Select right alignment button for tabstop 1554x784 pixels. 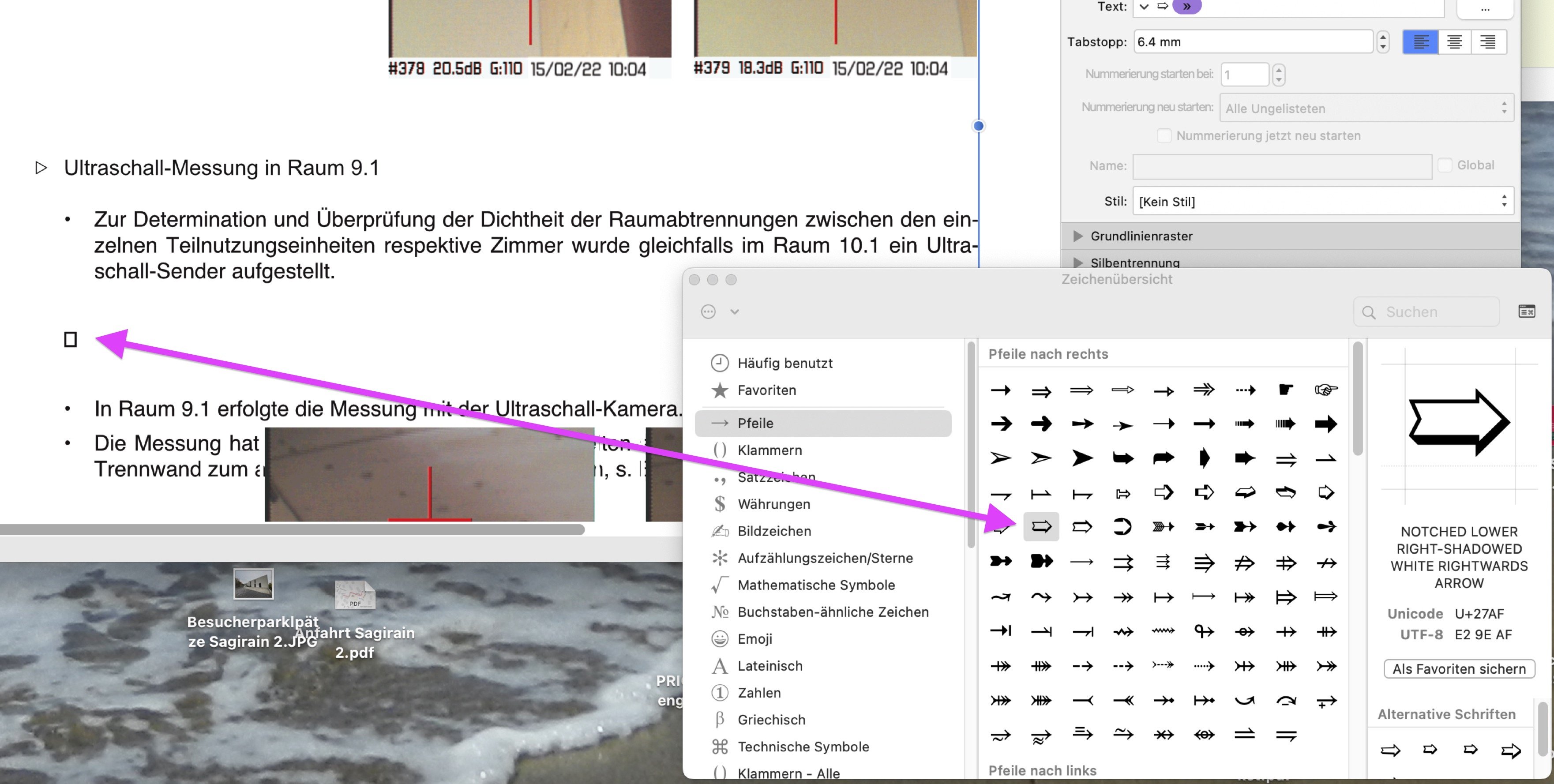click(x=1488, y=42)
